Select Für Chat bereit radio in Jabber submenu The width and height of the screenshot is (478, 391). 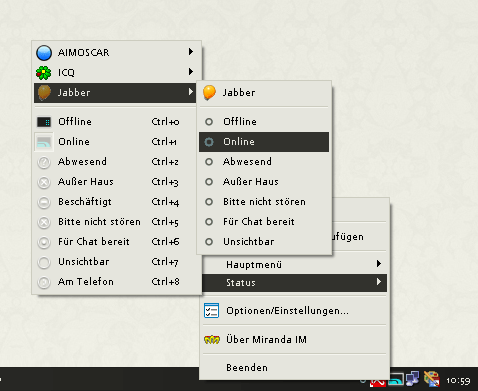(x=209, y=222)
